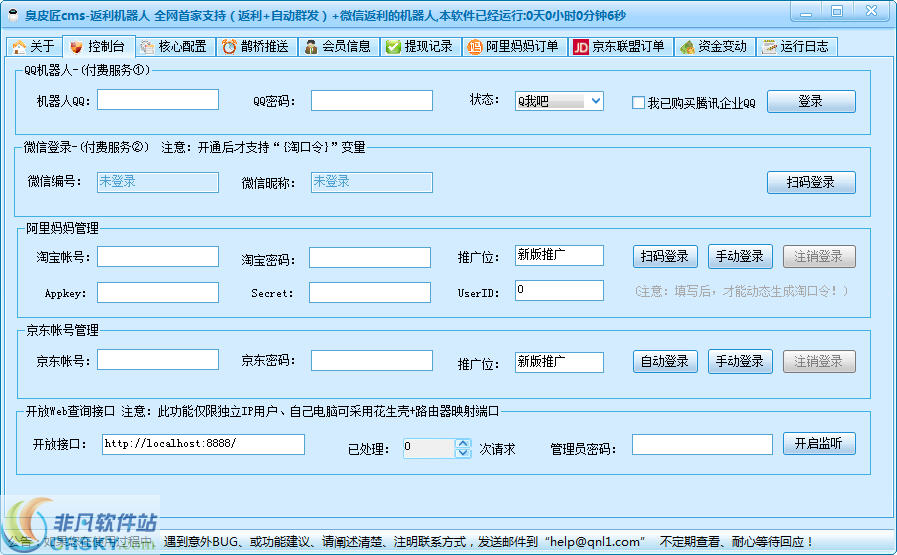Focus the Appkey input field
The width and height of the screenshot is (897, 555).
point(158,292)
